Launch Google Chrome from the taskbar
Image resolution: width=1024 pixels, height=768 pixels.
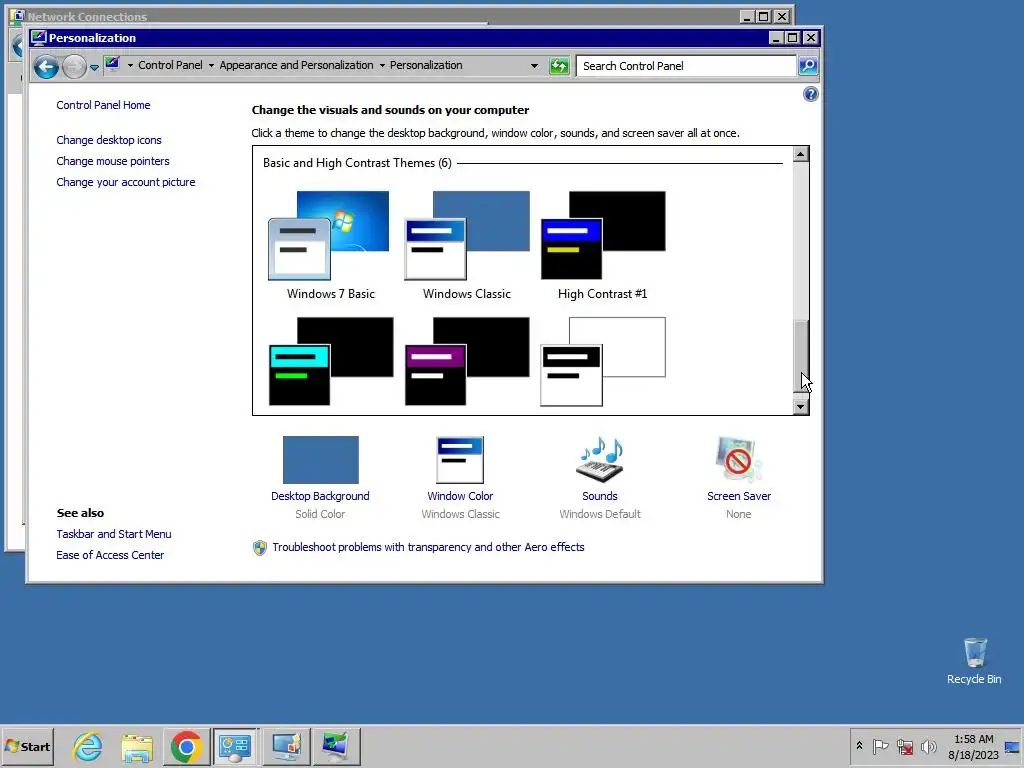186,746
